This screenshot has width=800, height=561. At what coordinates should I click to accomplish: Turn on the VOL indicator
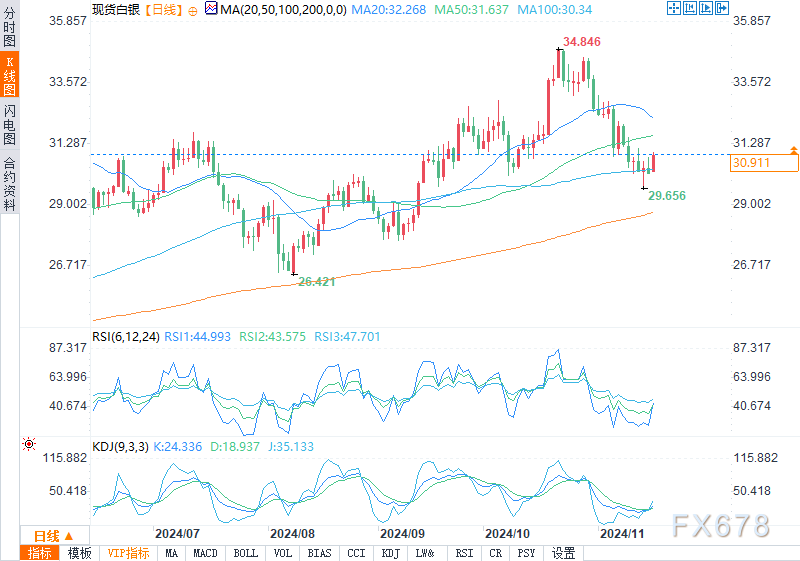[283, 553]
